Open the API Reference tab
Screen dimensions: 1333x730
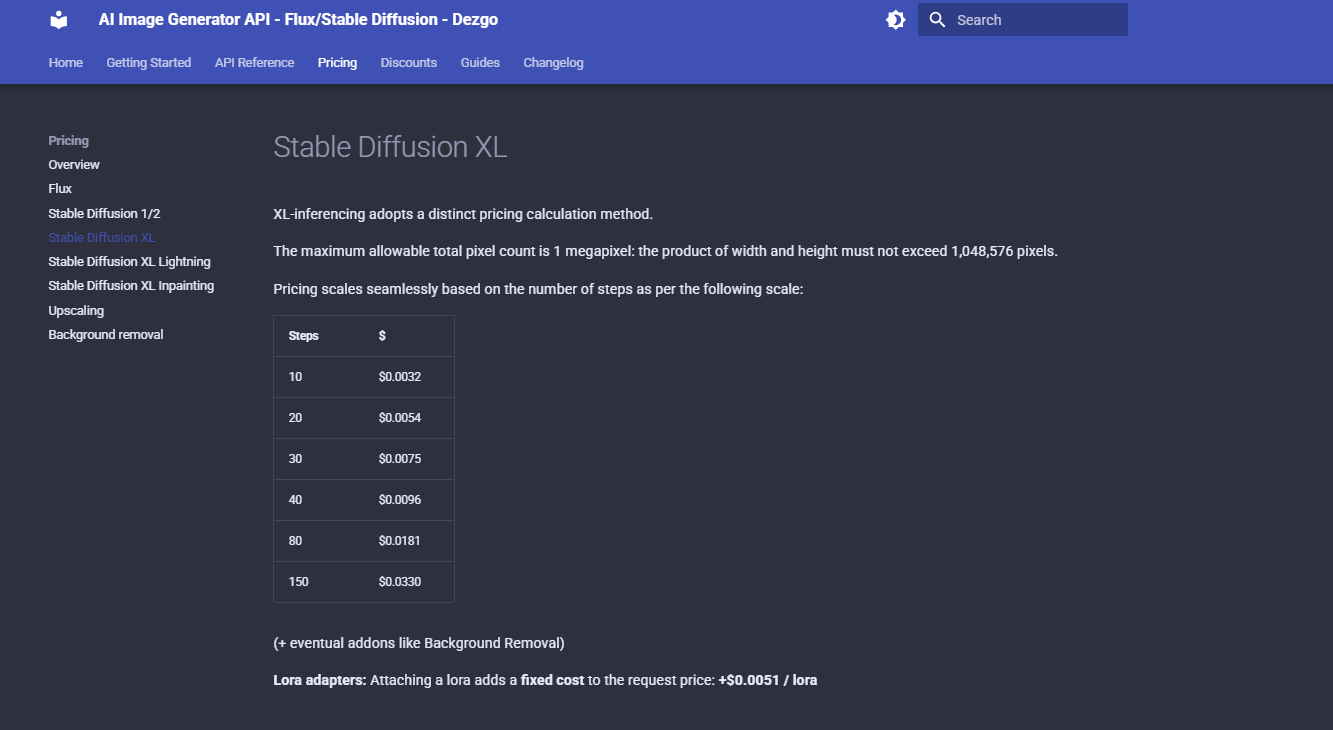(254, 63)
